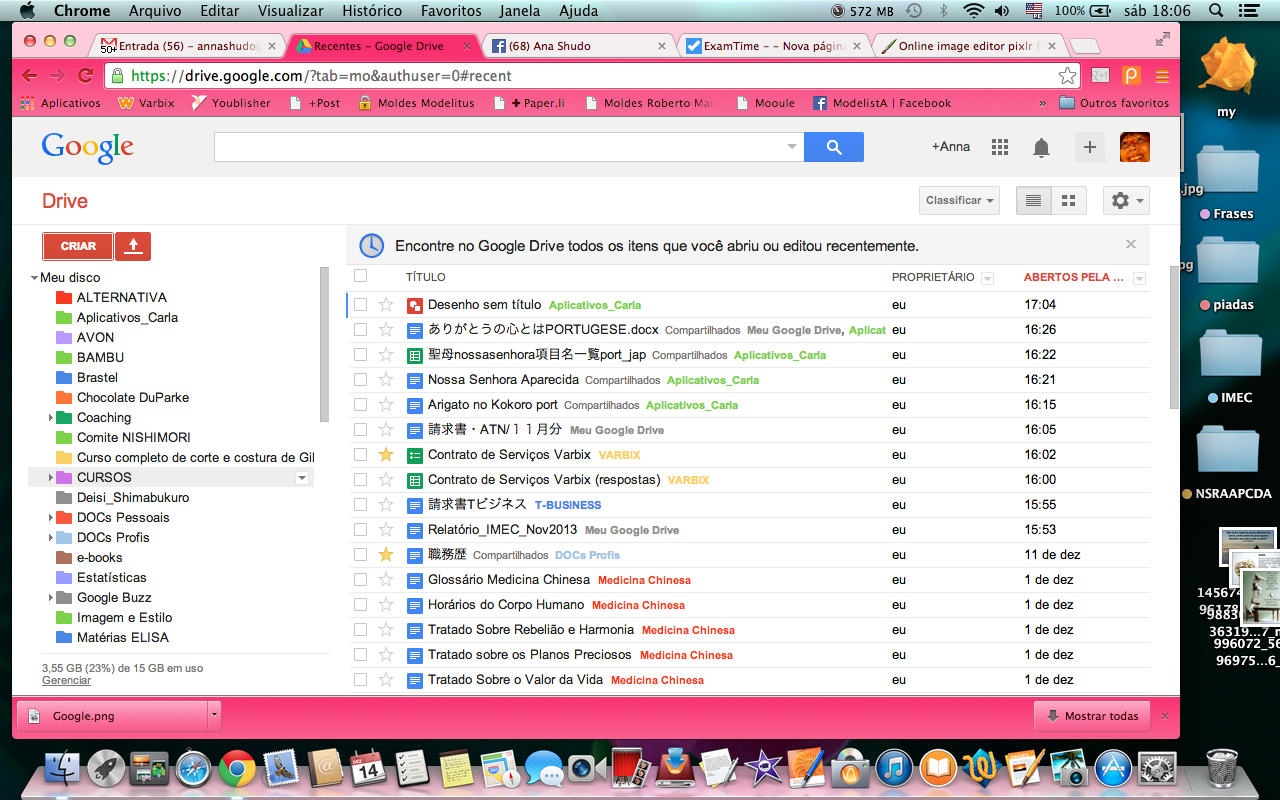This screenshot has height=800, width=1280.
Task: Tick checkbox beside Glossário Medicina Chinesa
Action: click(x=360, y=580)
